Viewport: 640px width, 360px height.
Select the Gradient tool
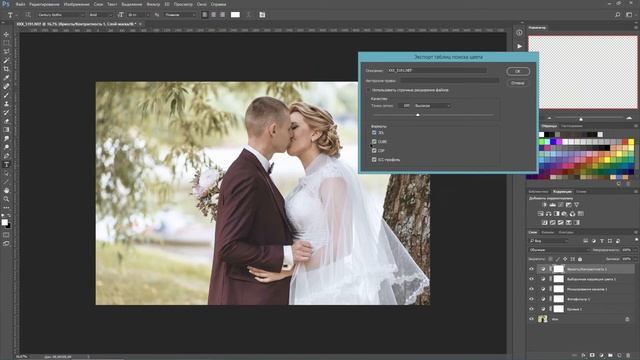(6, 130)
